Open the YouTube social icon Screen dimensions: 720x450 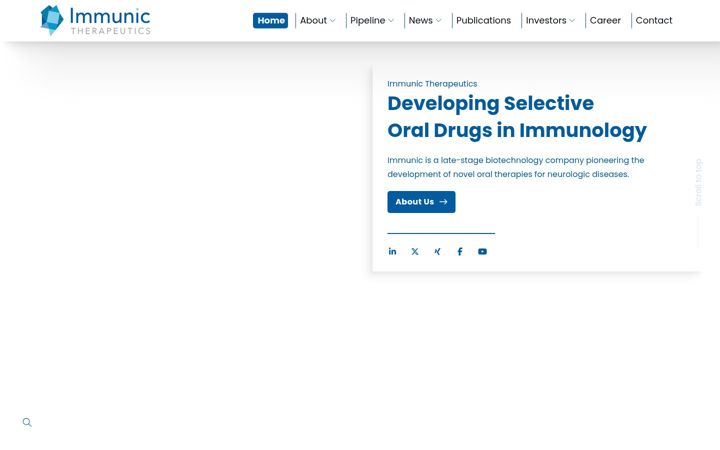click(482, 251)
